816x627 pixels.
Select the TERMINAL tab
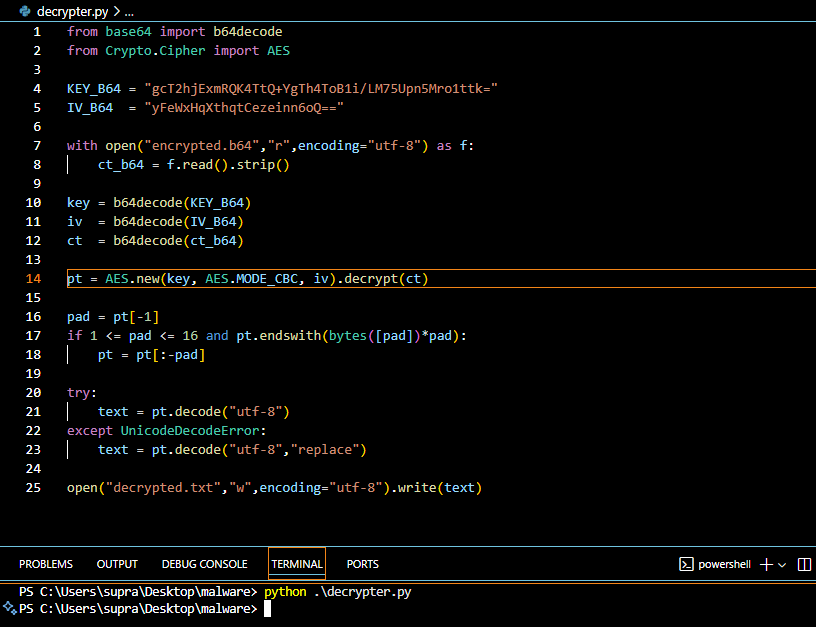(x=297, y=564)
